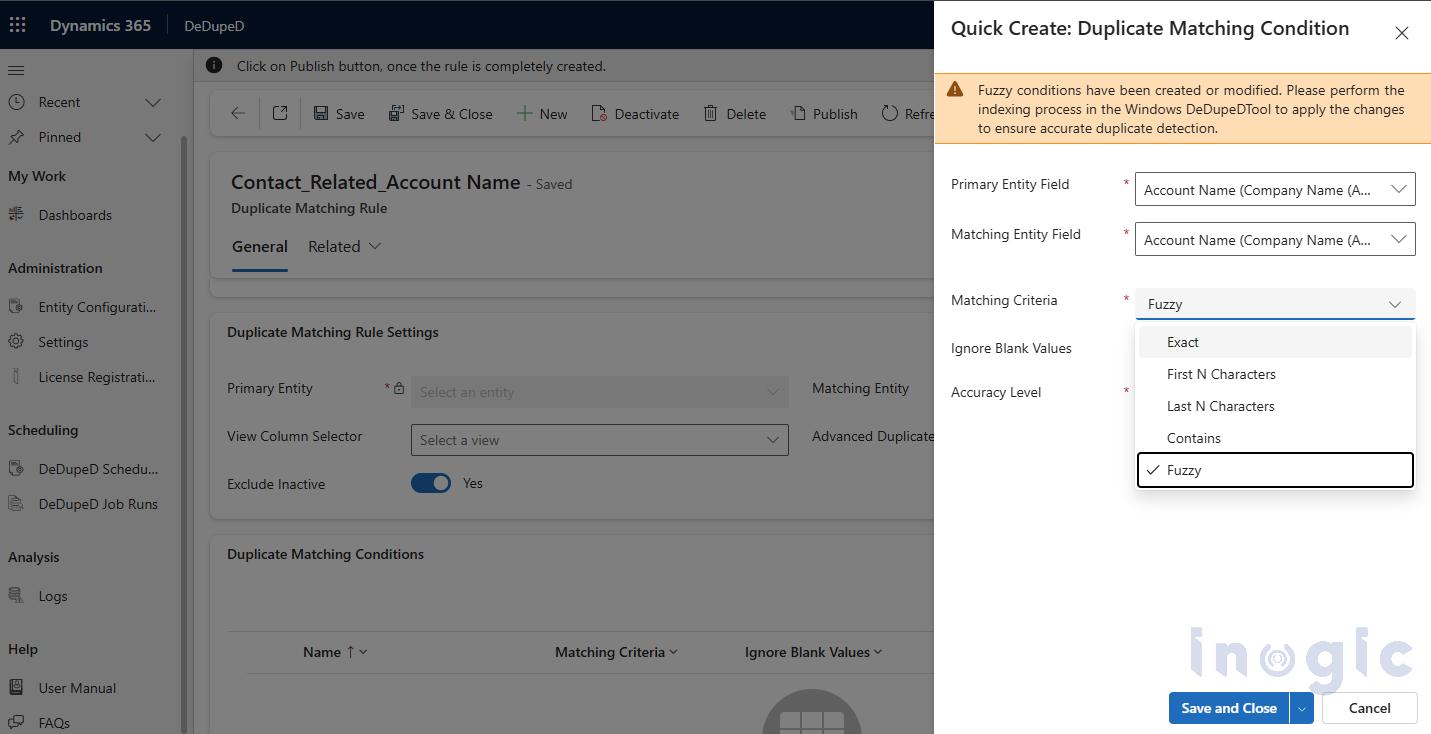The image size is (1431, 734).
Task: Open the Primary Entity Field dropdown
Action: tap(1398, 188)
